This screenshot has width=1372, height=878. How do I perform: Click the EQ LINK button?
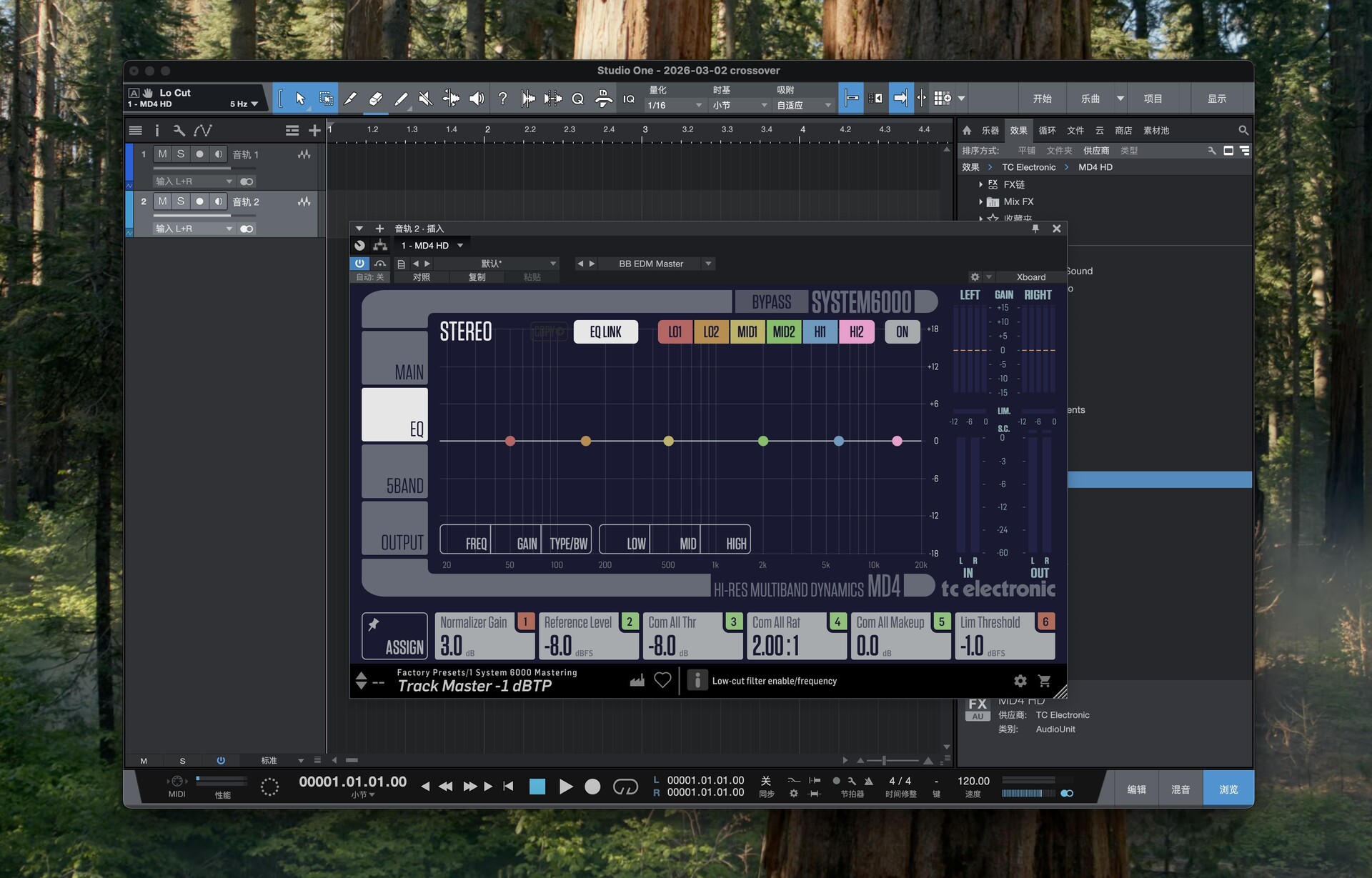(605, 331)
